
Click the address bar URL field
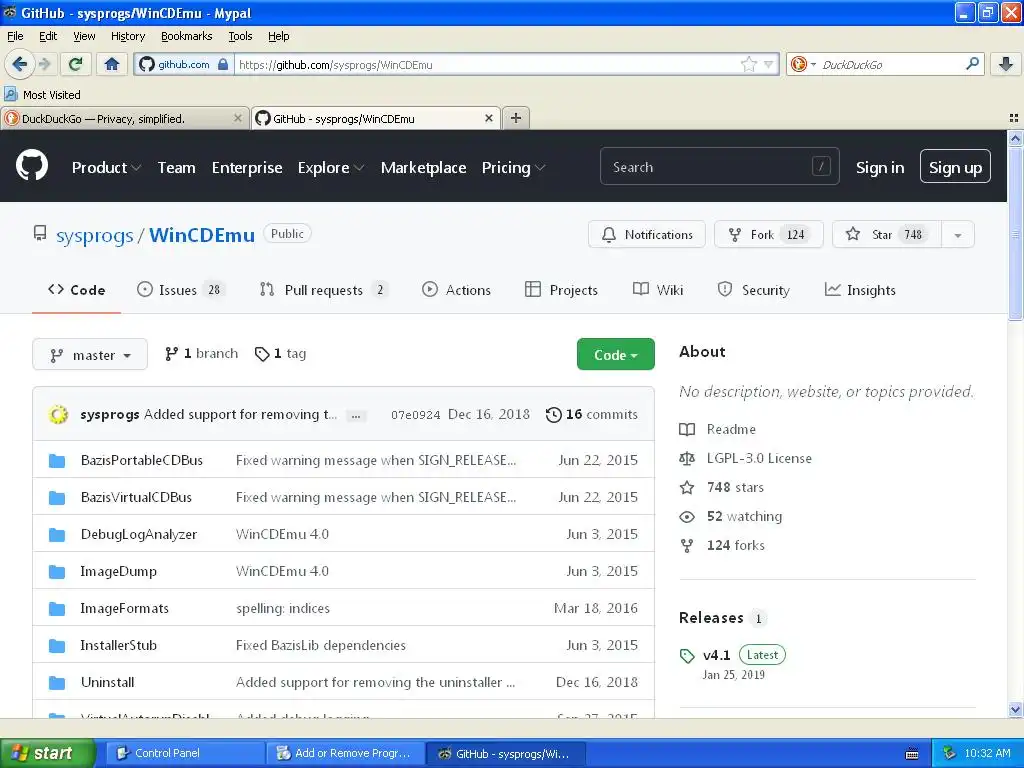coord(487,65)
